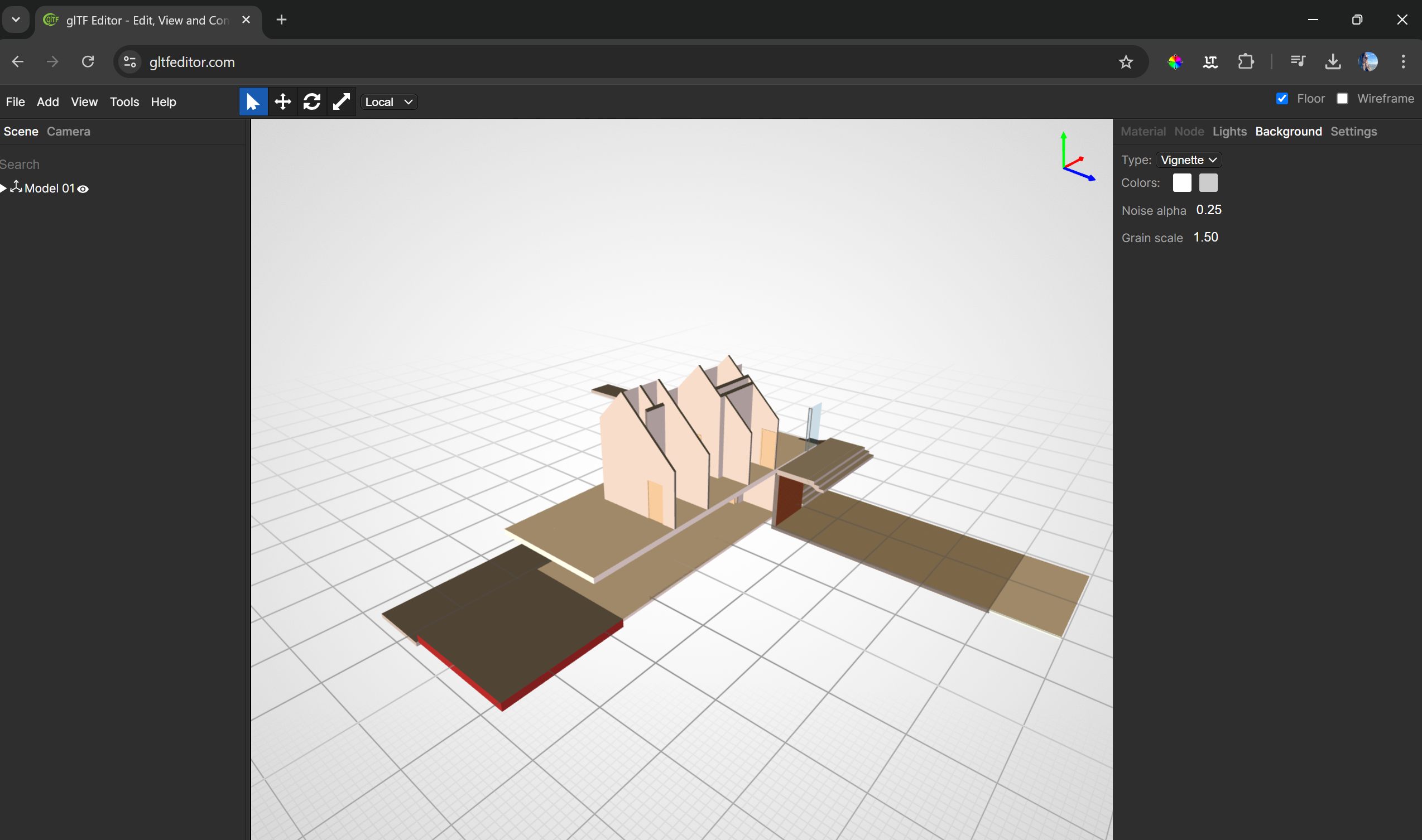1422x840 pixels.
Task: Enable the Wireframe checkbox
Action: tap(1342, 99)
